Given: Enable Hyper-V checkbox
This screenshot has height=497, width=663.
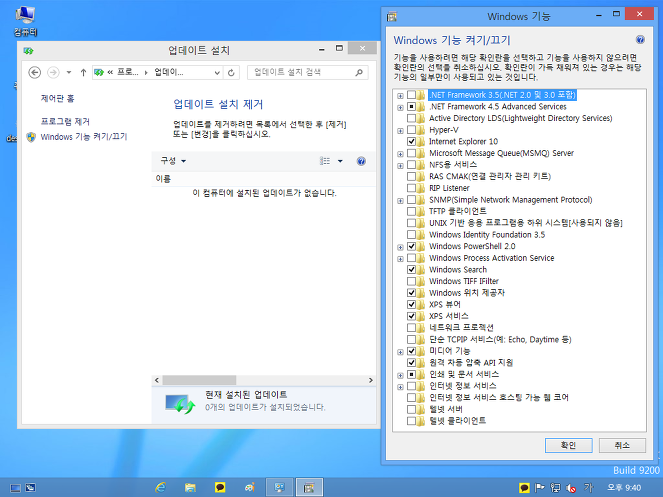Looking at the screenshot, I should (x=411, y=130).
